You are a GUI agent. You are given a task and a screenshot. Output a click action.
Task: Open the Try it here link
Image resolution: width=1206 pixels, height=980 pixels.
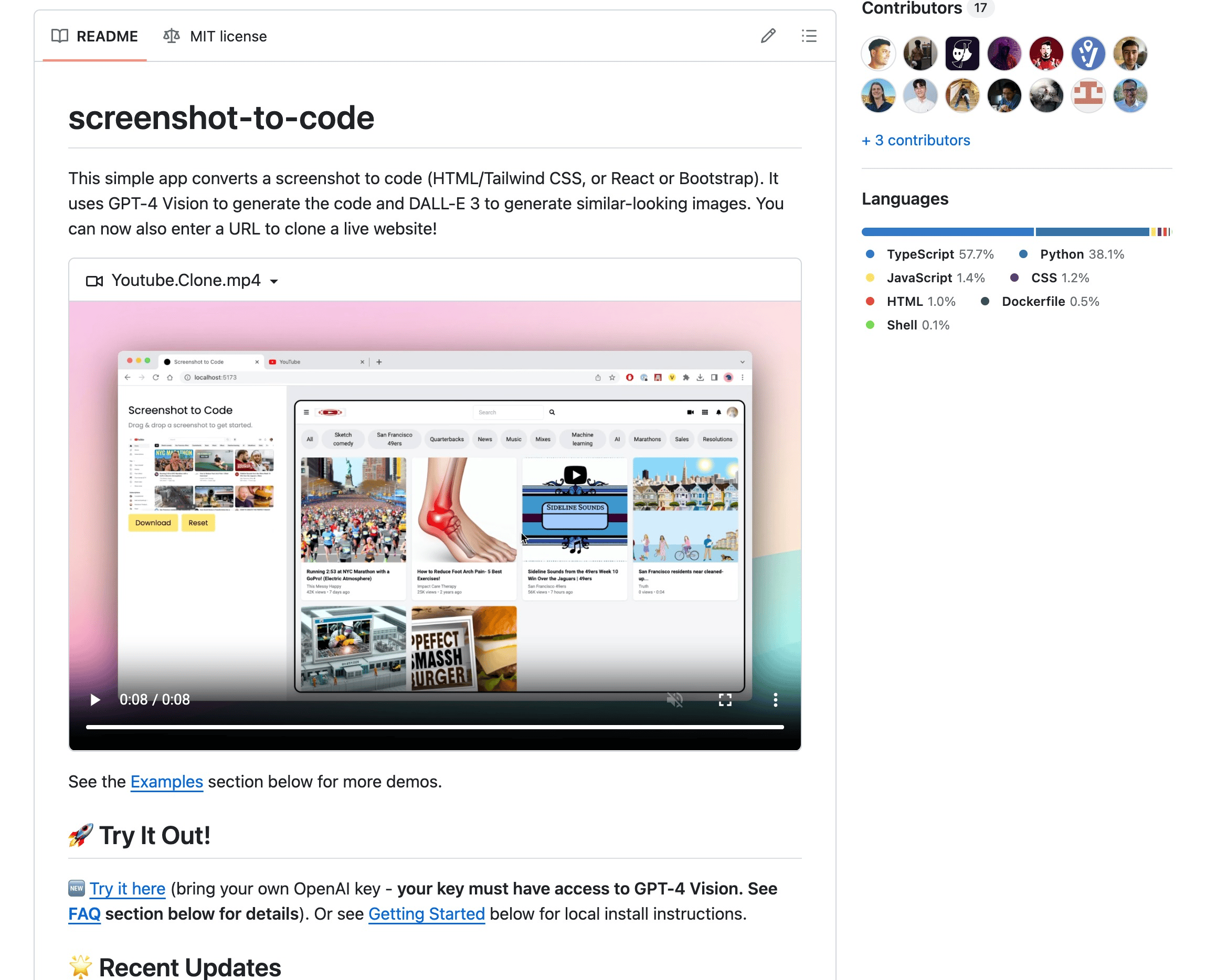click(128, 889)
